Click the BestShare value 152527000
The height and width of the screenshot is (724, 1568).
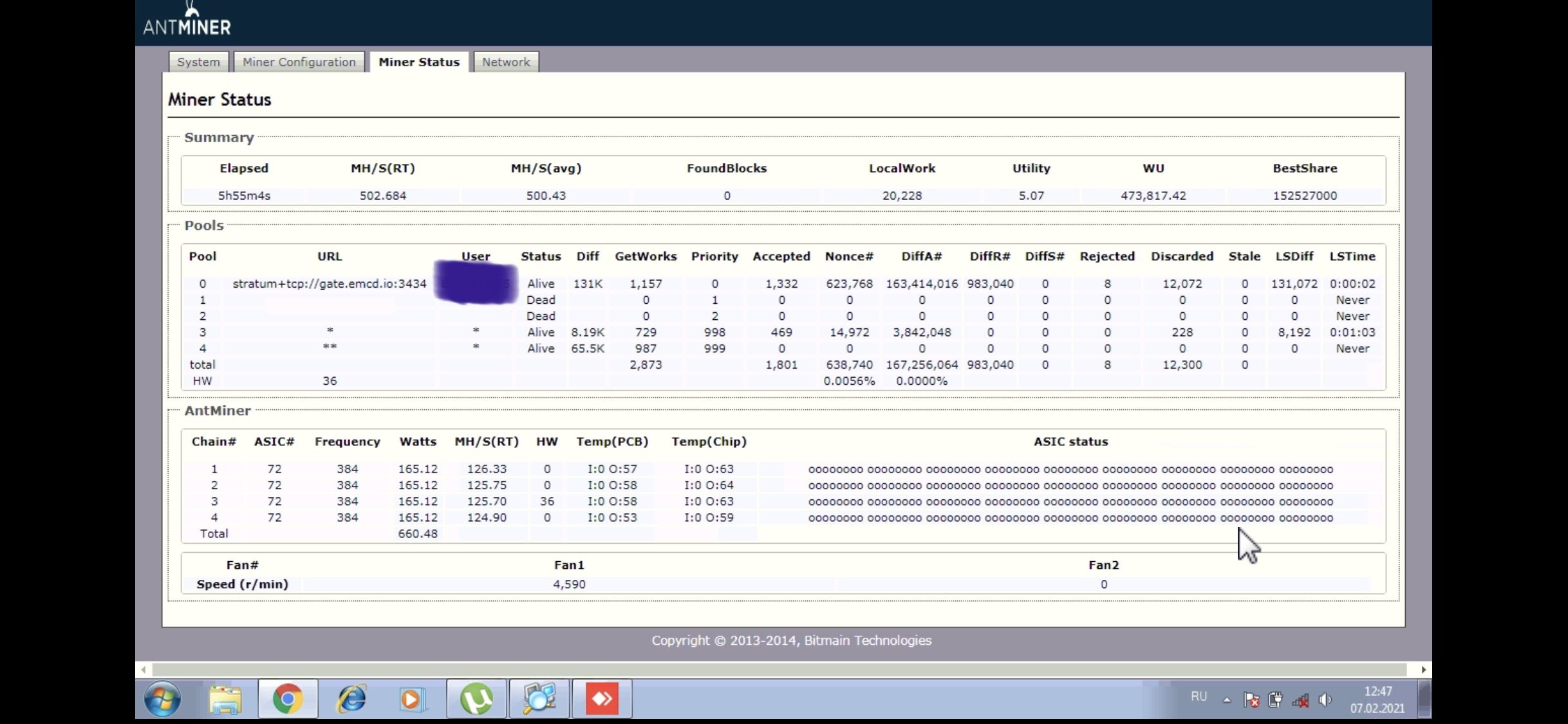coord(1305,196)
